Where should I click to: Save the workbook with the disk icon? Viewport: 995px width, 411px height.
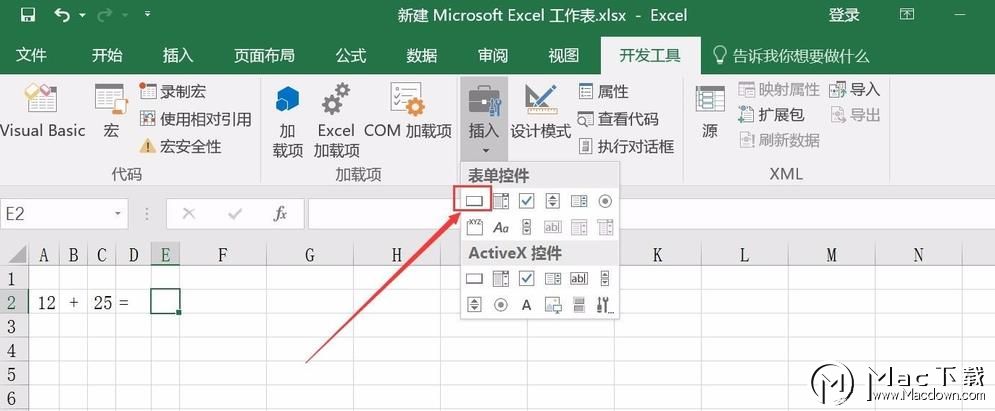point(30,14)
